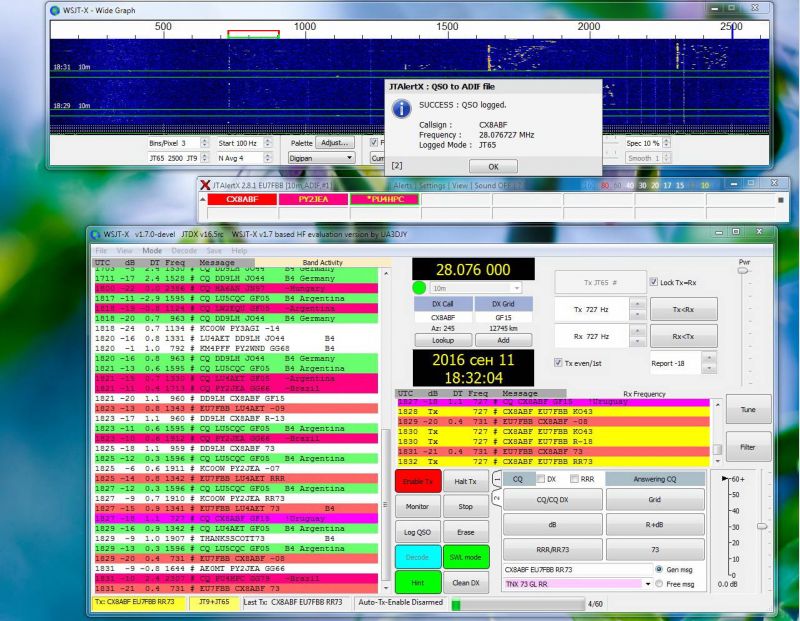
Task: Click the red Enable Tx button
Action: pyautogui.click(x=418, y=481)
